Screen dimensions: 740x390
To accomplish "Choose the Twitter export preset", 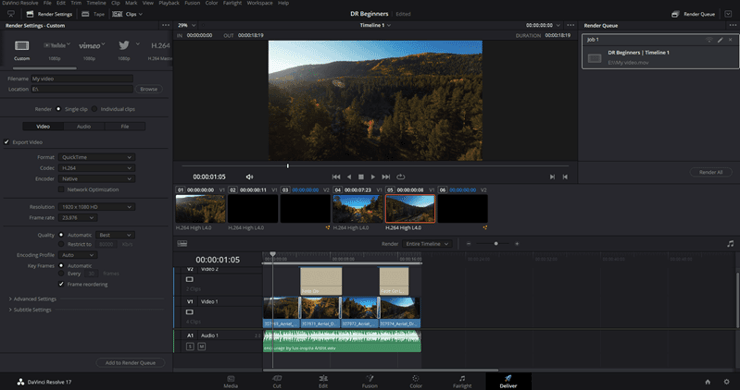I will 124,45.
